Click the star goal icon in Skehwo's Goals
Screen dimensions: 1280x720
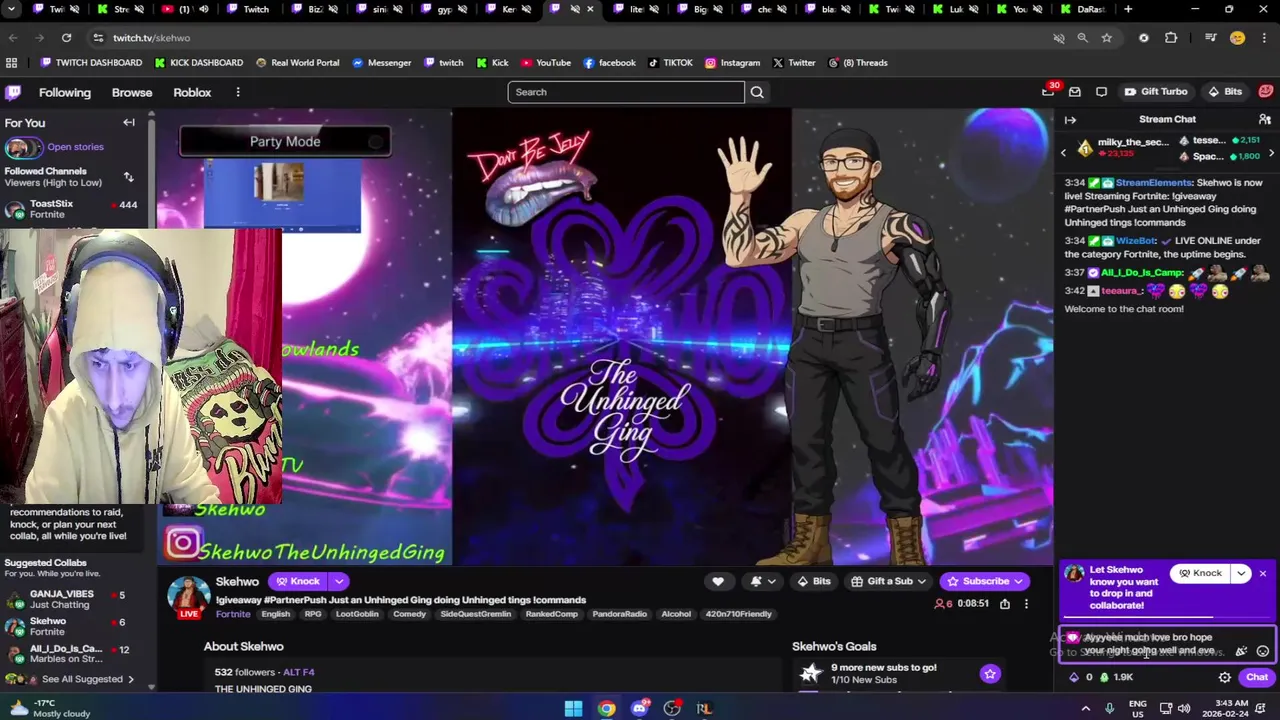990,674
